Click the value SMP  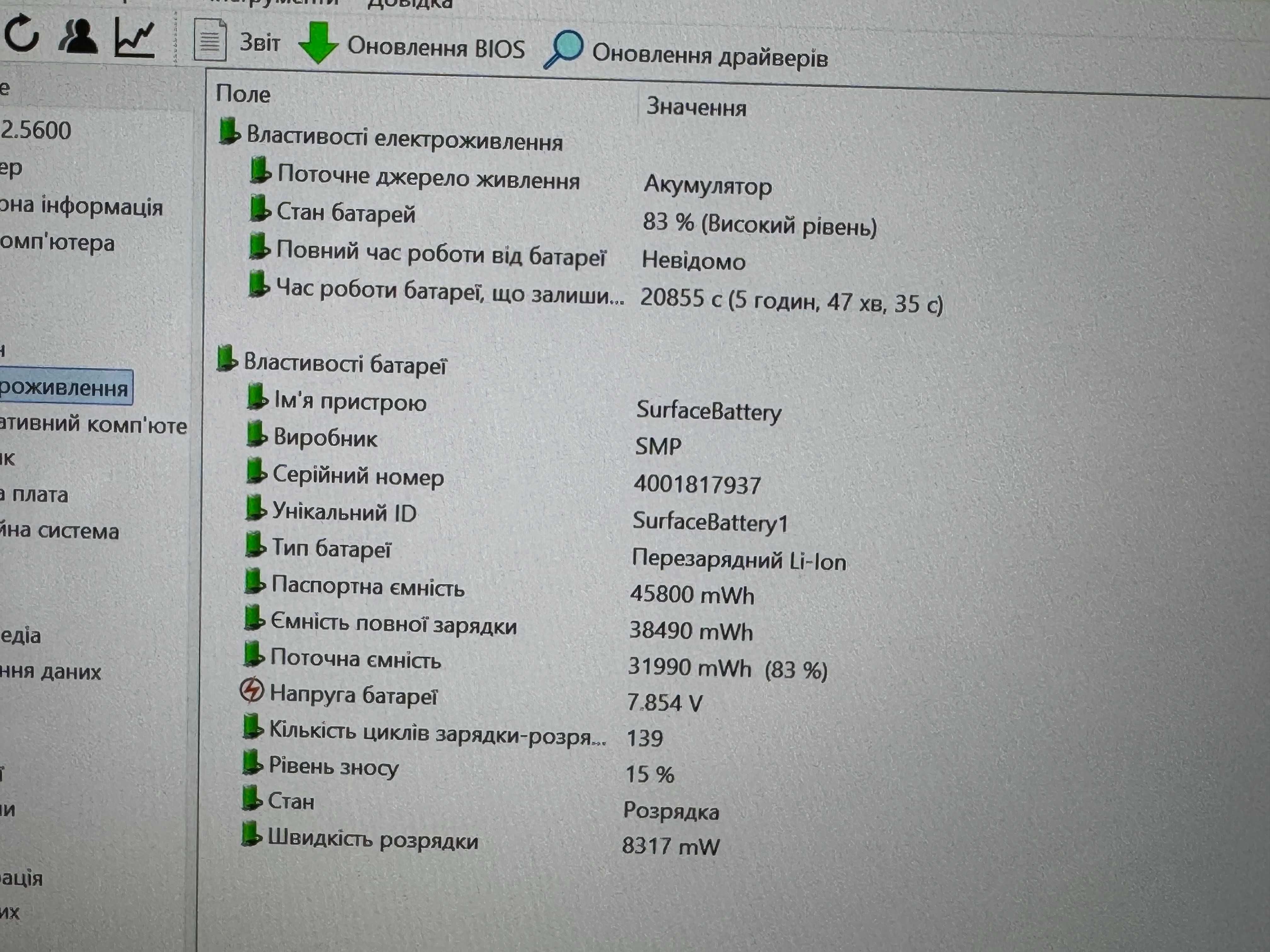(x=658, y=446)
